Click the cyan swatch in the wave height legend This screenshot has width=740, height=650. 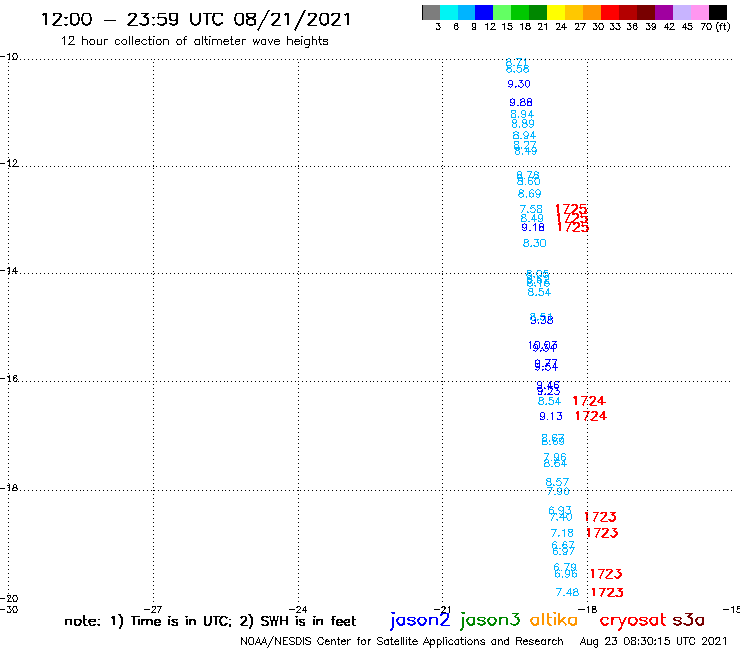(449, 12)
